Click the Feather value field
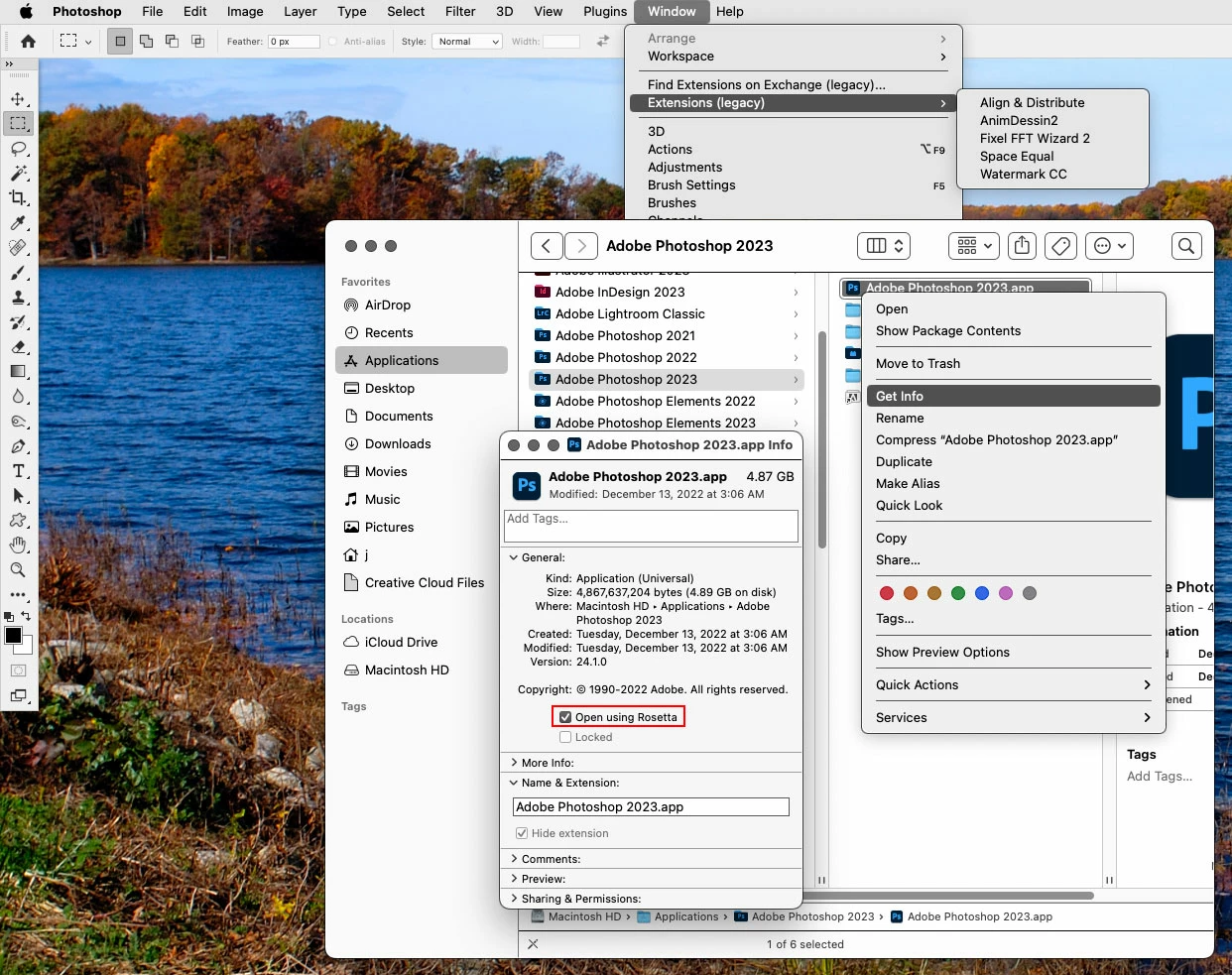Viewport: 1232px width, 975px height. pyautogui.click(x=294, y=42)
